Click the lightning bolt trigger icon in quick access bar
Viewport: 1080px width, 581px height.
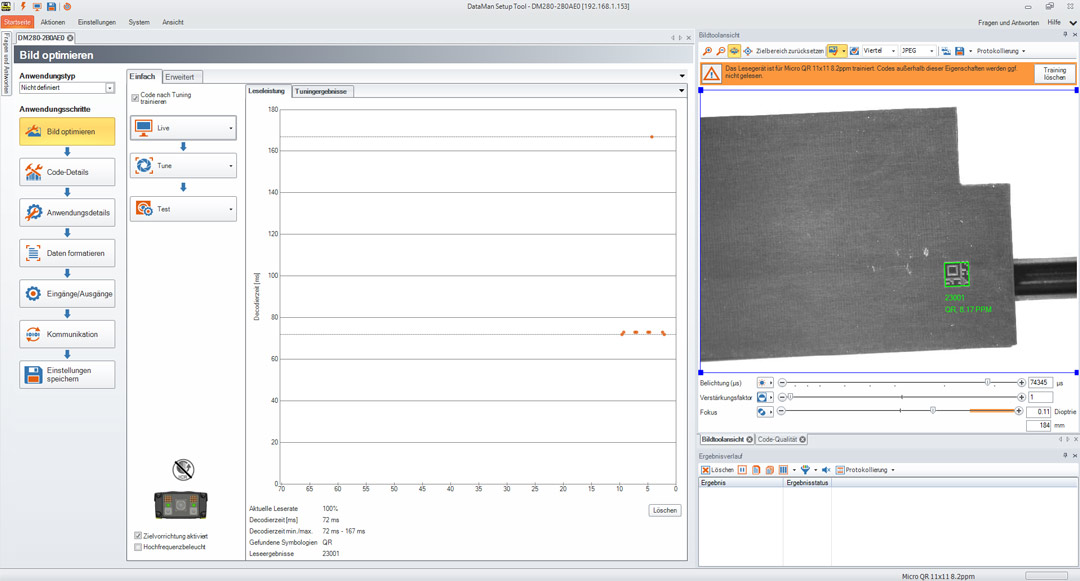tap(23, 6)
